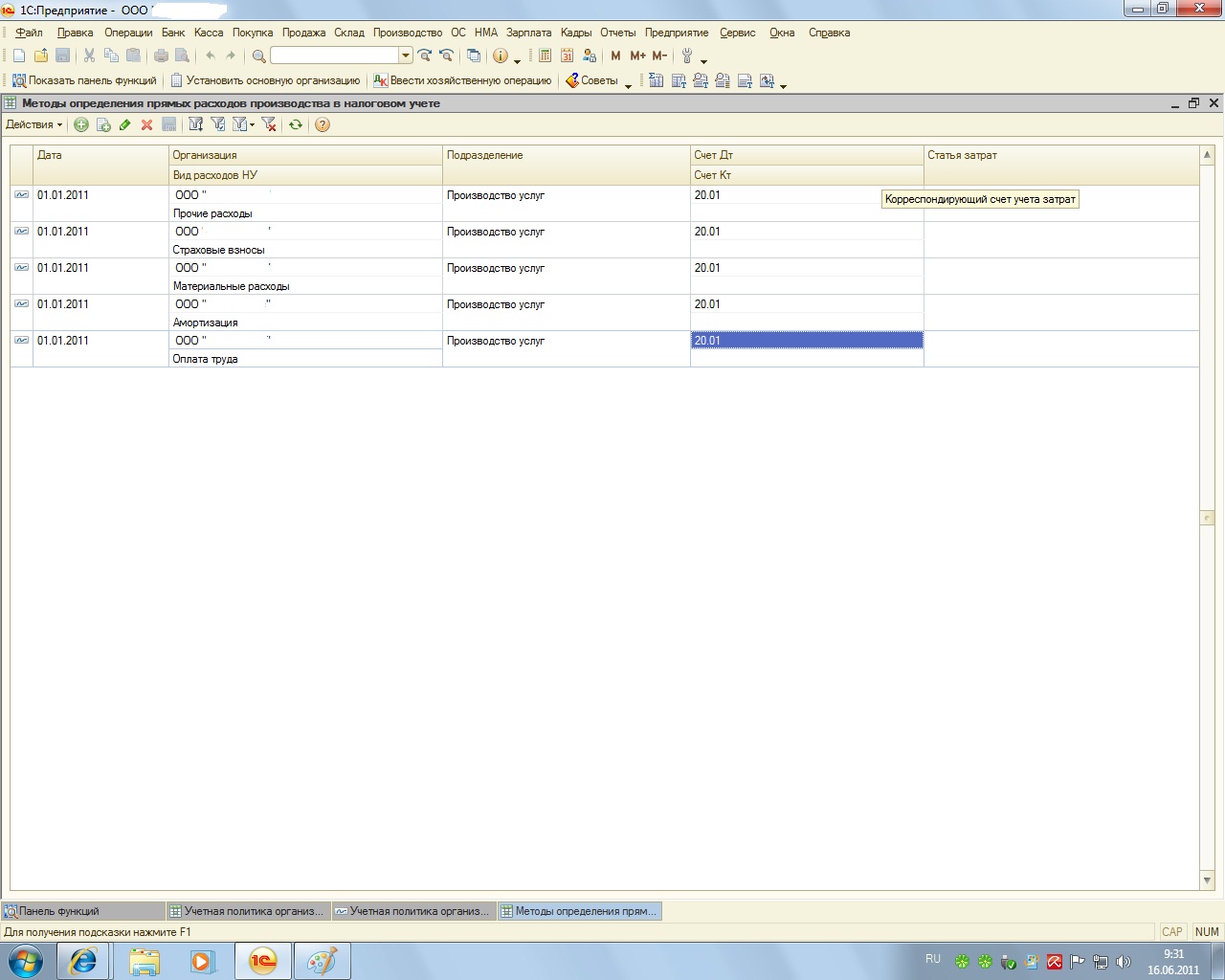Click the red Delete record icon
This screenshot has width=1225, height=980.
click(146, 124)
